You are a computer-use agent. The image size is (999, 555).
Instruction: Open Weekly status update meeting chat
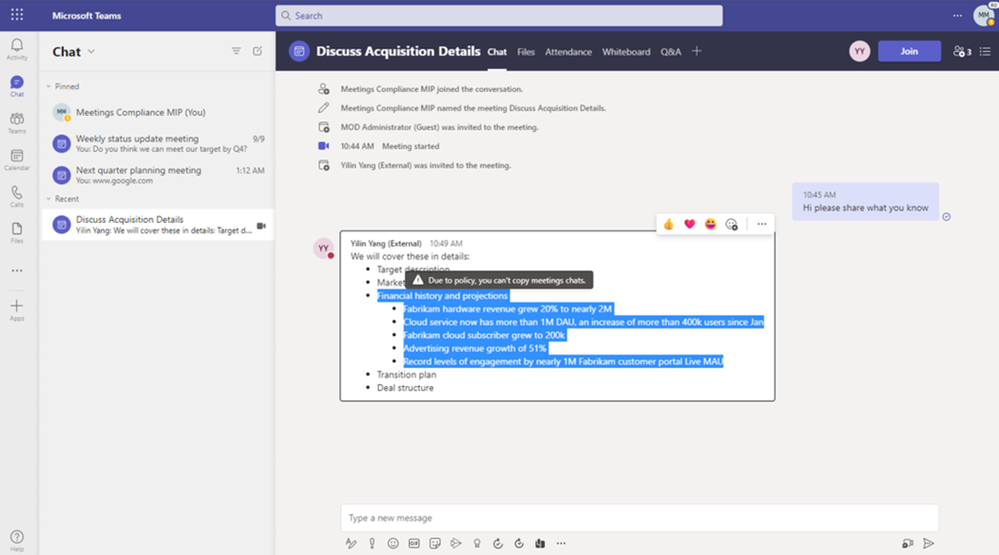(x=158, y=143)
